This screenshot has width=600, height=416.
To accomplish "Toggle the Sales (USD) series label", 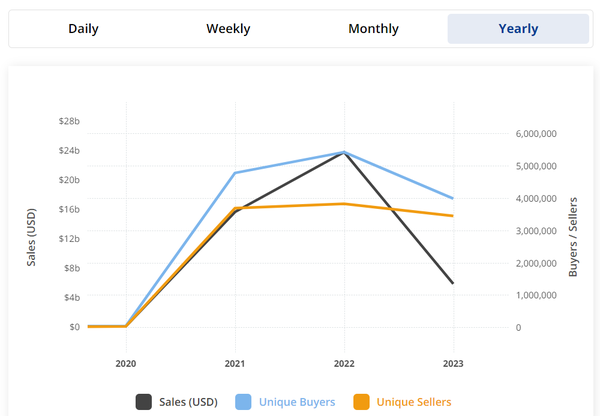I will (188, 402).
